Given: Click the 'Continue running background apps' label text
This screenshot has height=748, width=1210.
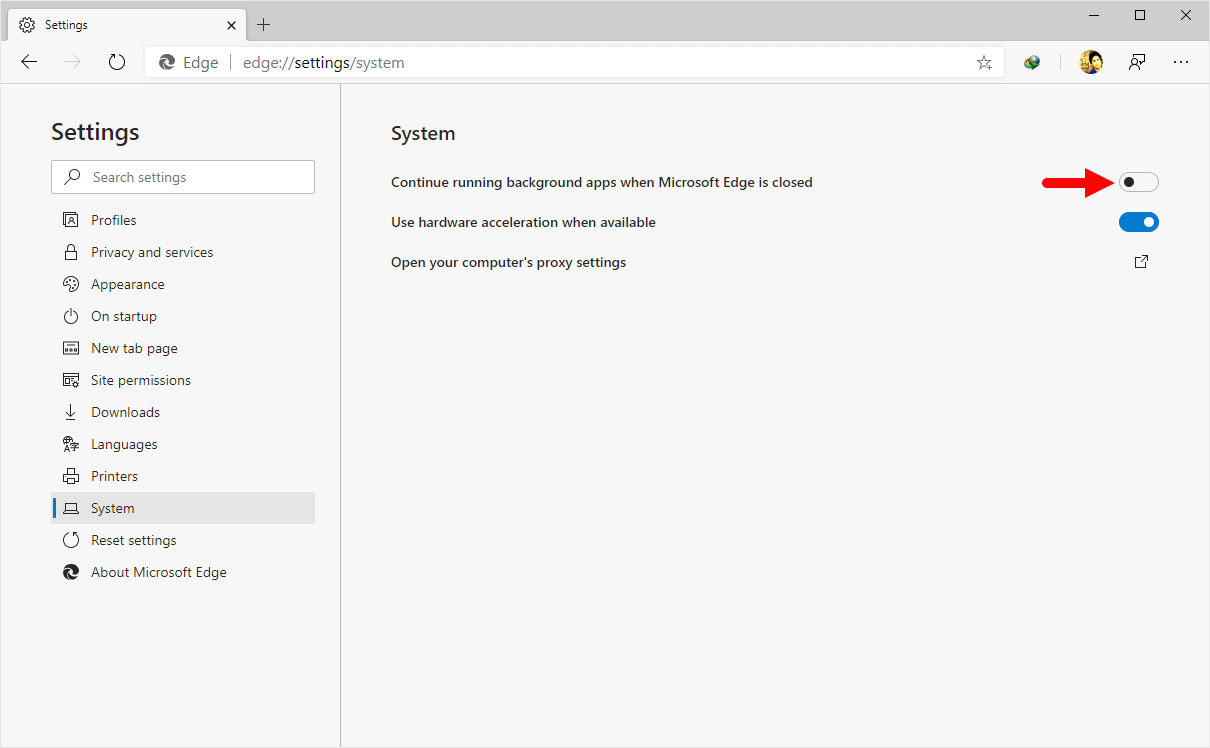Looking at the screenshot, I should click(601, 182).
